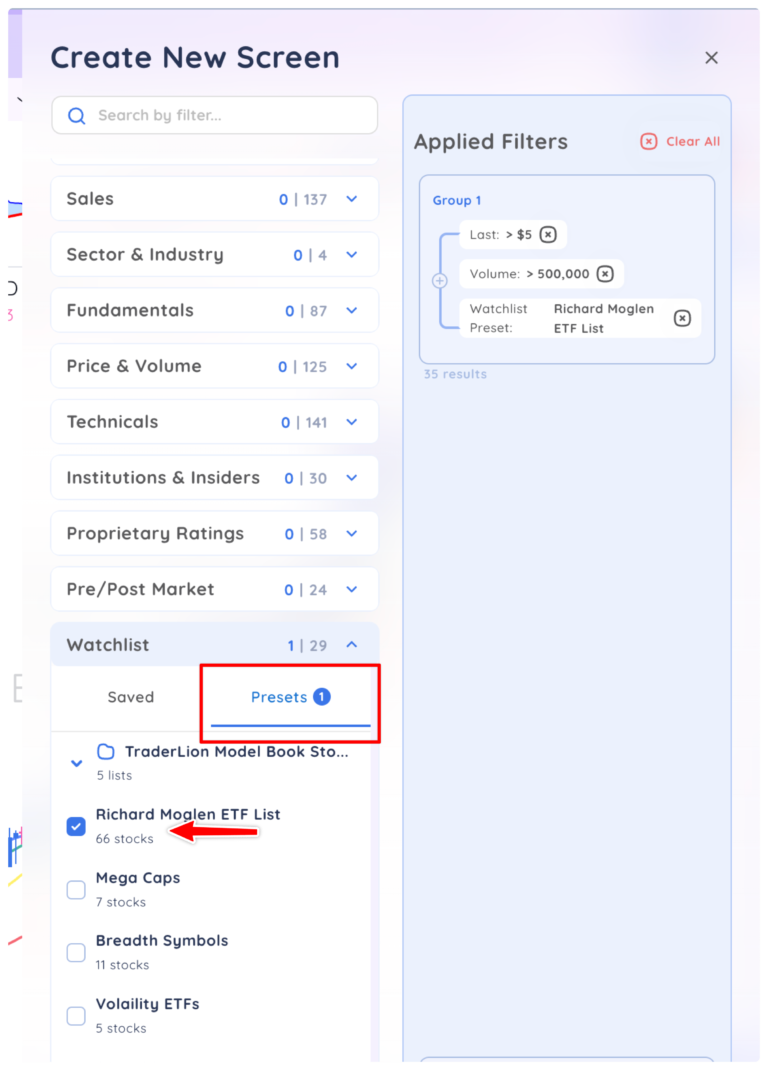
Task: Click the plus icon in Group 1
Action: coord(439,281)
